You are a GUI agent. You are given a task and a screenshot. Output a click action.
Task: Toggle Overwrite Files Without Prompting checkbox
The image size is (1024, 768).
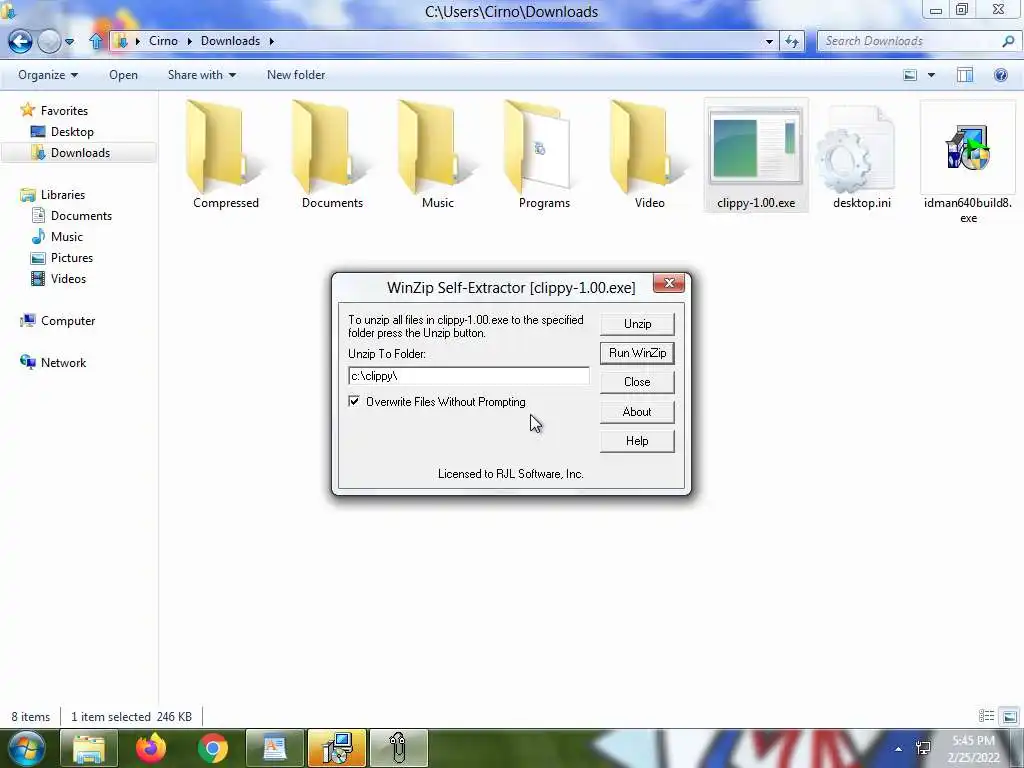point(354,402)
